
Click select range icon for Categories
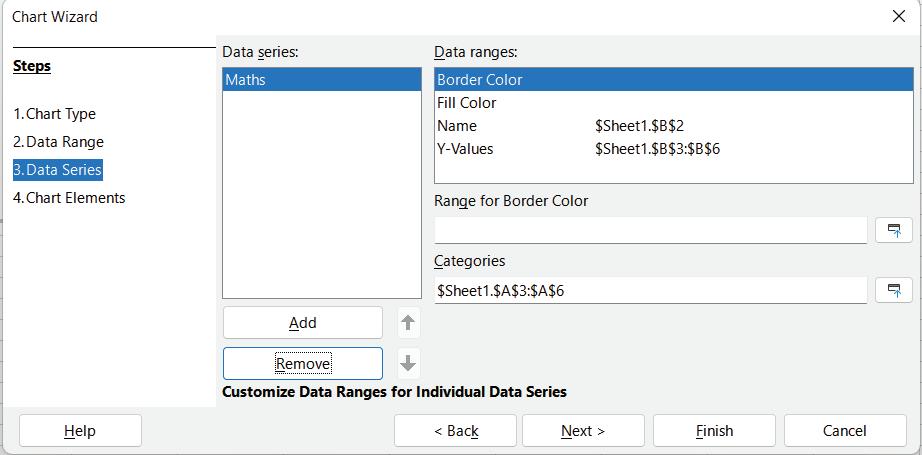pyautogui.click(x=893, y=290)
